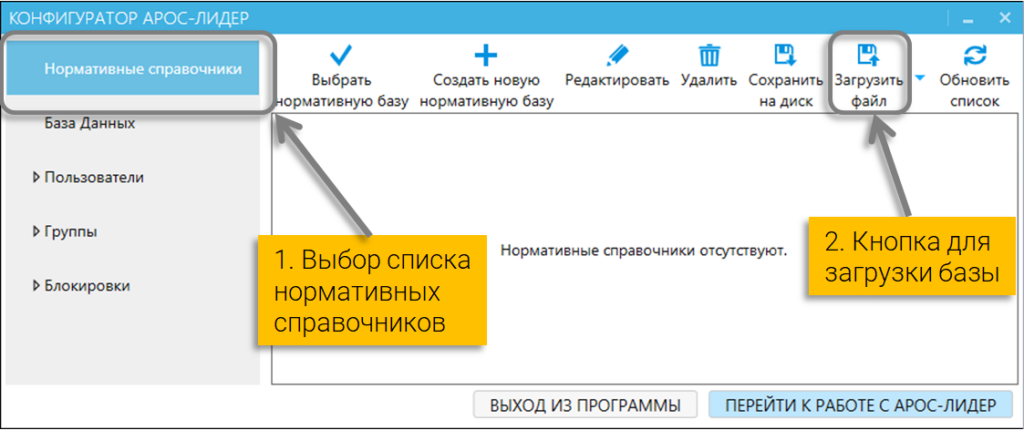Click the КОНФИГУРАТОР АРОС-ЛИДЕР title text
This screenshot has width=1024, height=430.
tap(129, 18)
